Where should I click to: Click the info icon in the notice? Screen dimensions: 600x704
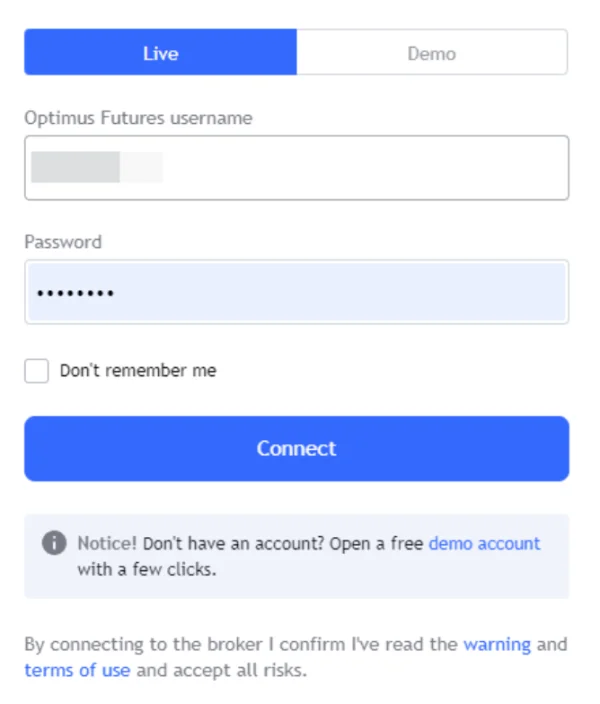54,544
